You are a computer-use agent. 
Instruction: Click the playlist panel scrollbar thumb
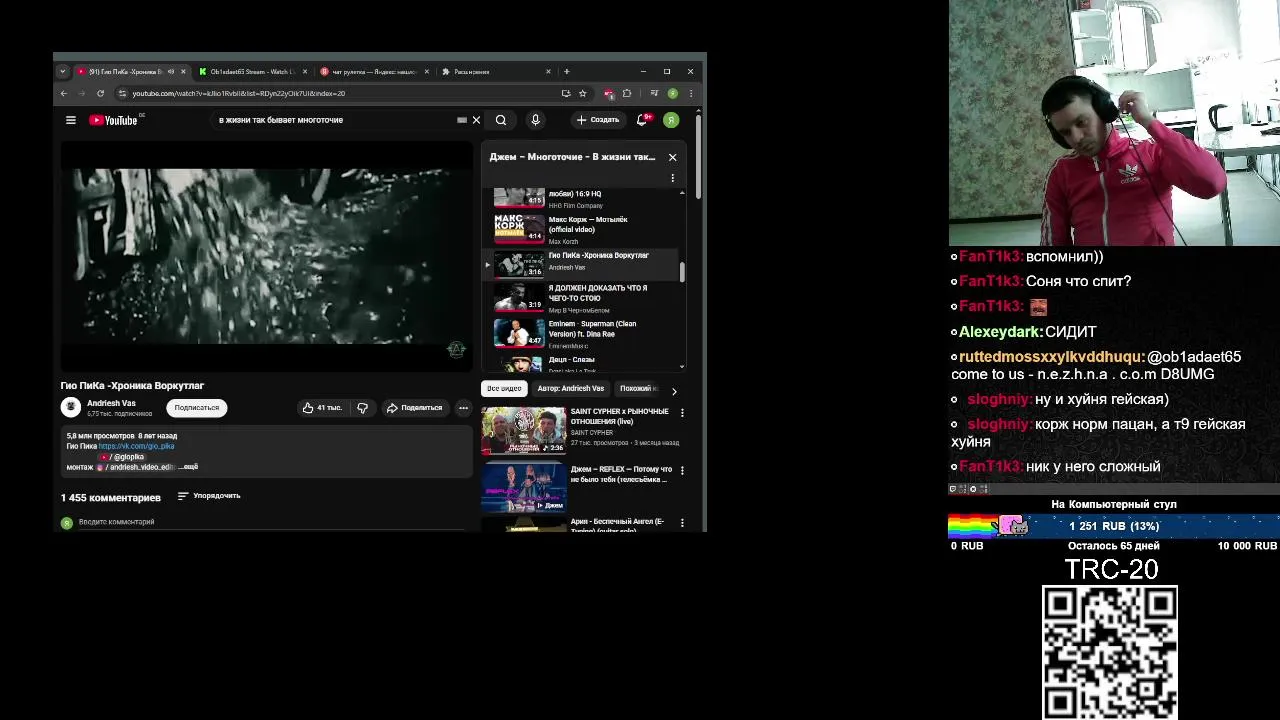pos(682,272)
